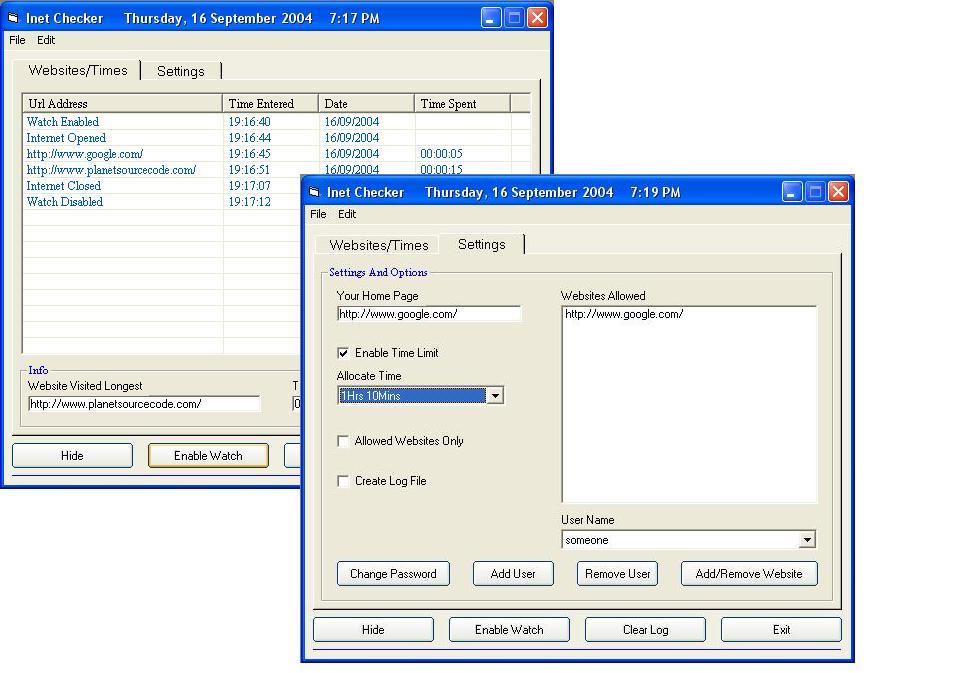Click the Add/Remove Website button
Image resolution: width=962 pixels, height=673 pixels.
click(x=749, y=574)
